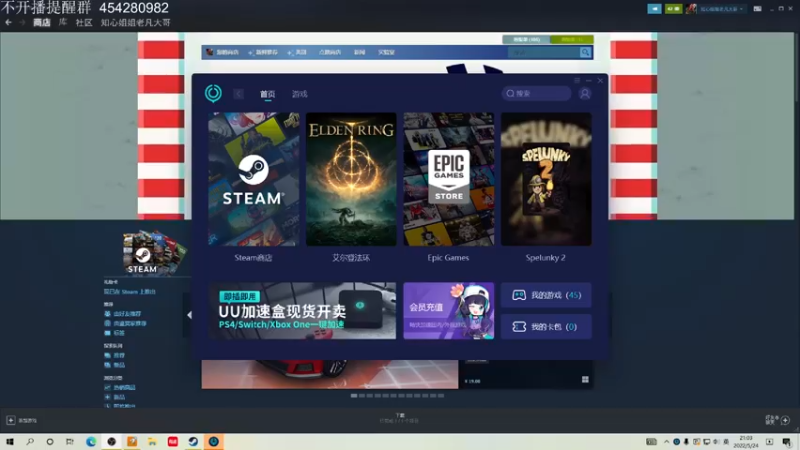Open friends and chat icon at Steam bottom-right
This screenshot has height=450, width=800.
tap(785, 420)
